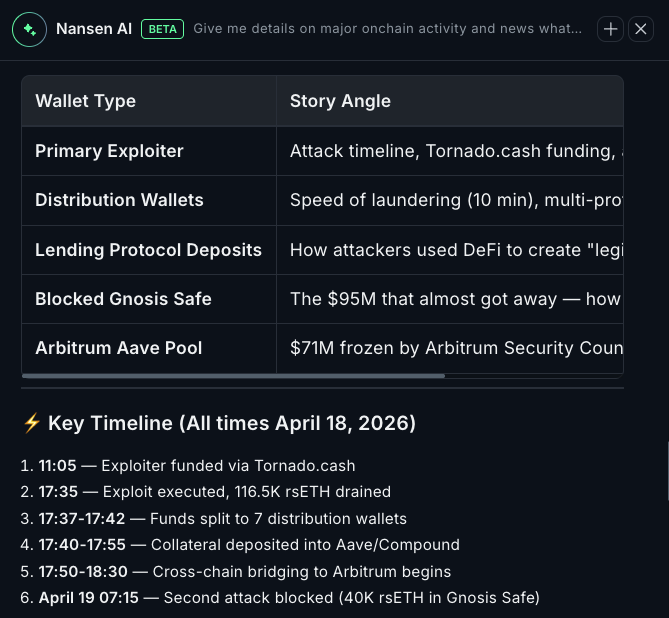Close the Nansen AI panel
Screen dimensions: 669x618
[x=640, y=29]
